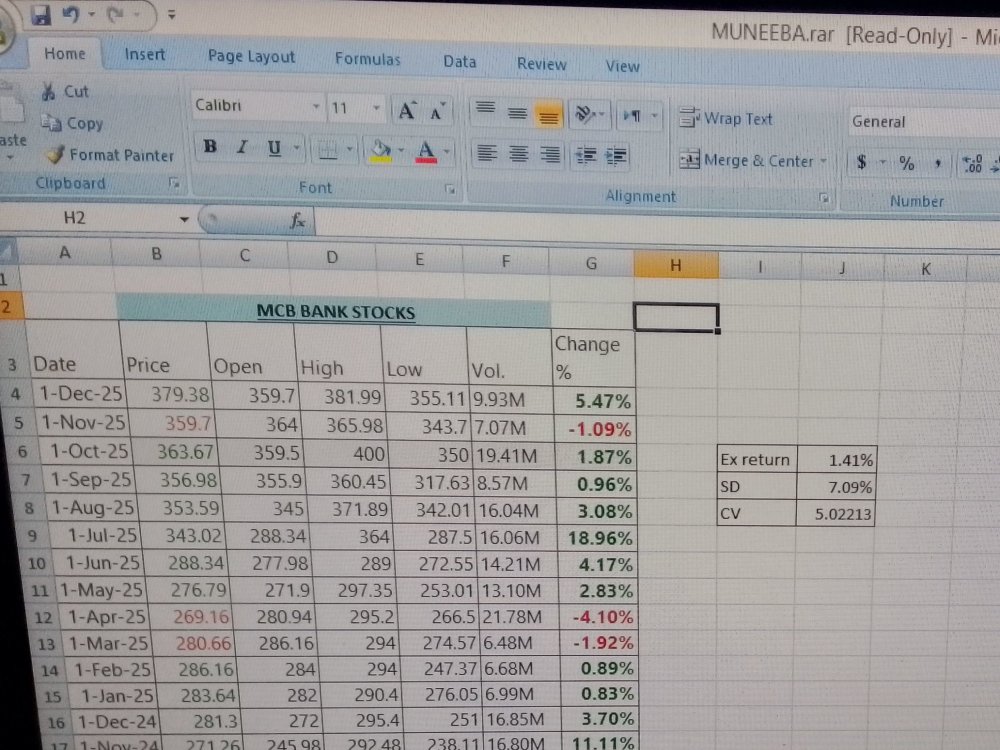Image resolution: width=1000 pixels, height=750 pixels.
Task: Toggle the highlighted Bottom Align icon
Action: point(548,115)
